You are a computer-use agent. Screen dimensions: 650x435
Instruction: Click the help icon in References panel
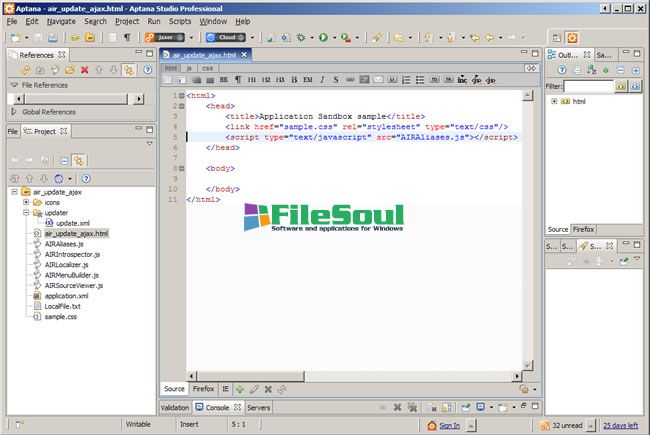click(146, 70)
